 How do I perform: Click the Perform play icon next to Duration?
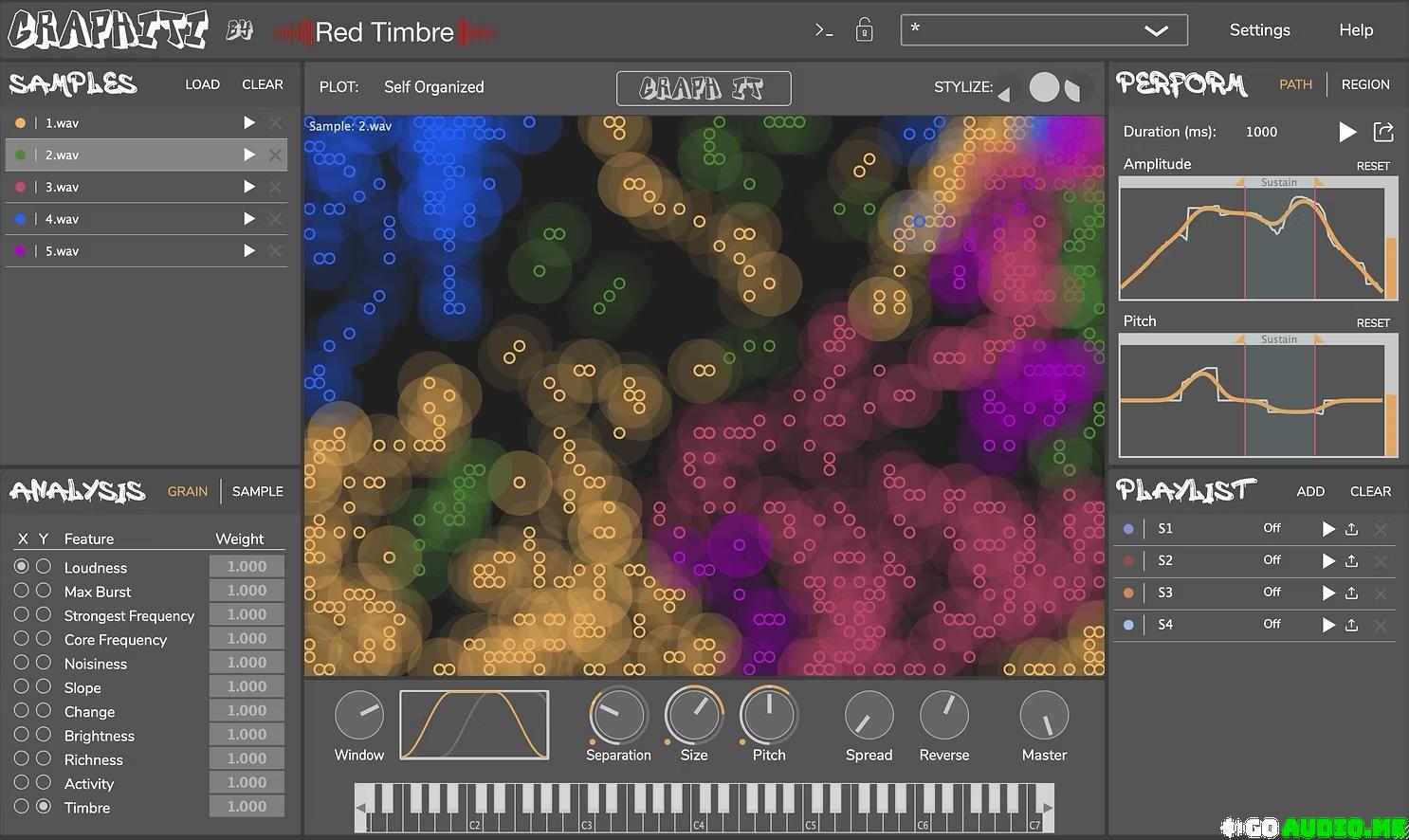point(1347,132)
